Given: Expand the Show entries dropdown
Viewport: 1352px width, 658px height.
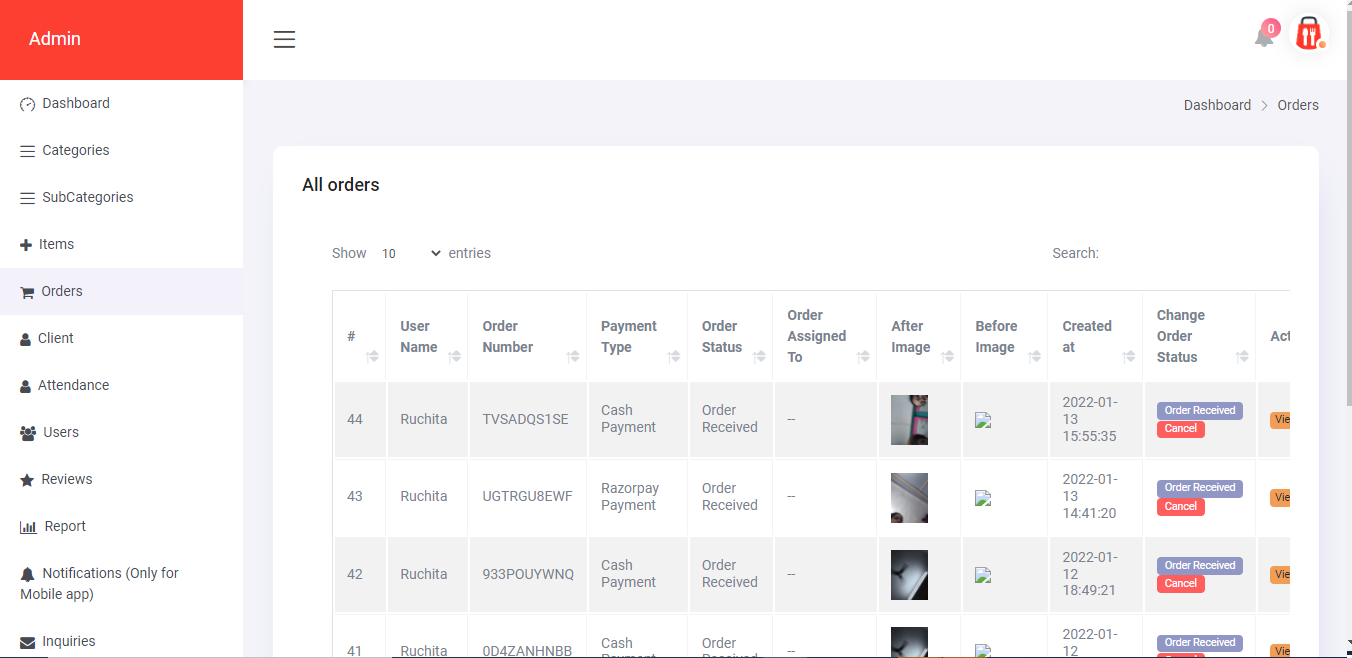Looking at the screenshot, I should coord(410,254).
